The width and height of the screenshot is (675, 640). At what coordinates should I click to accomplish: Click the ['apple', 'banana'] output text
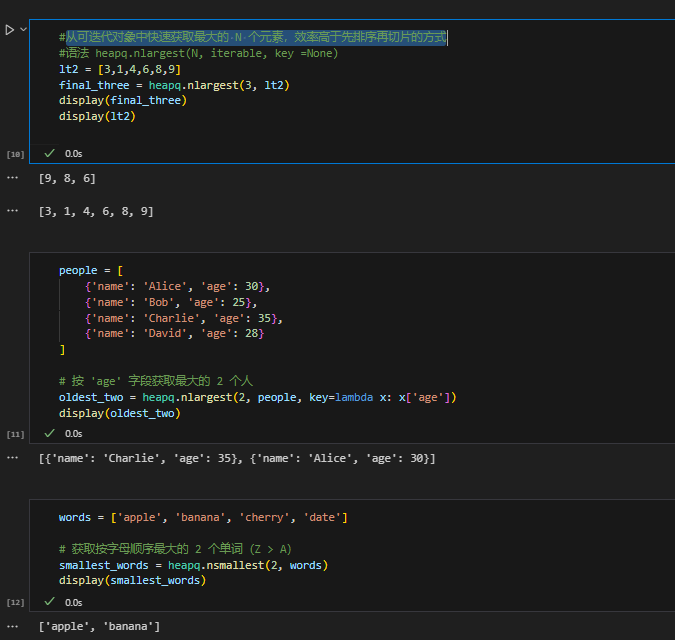(x=99, y=626)
